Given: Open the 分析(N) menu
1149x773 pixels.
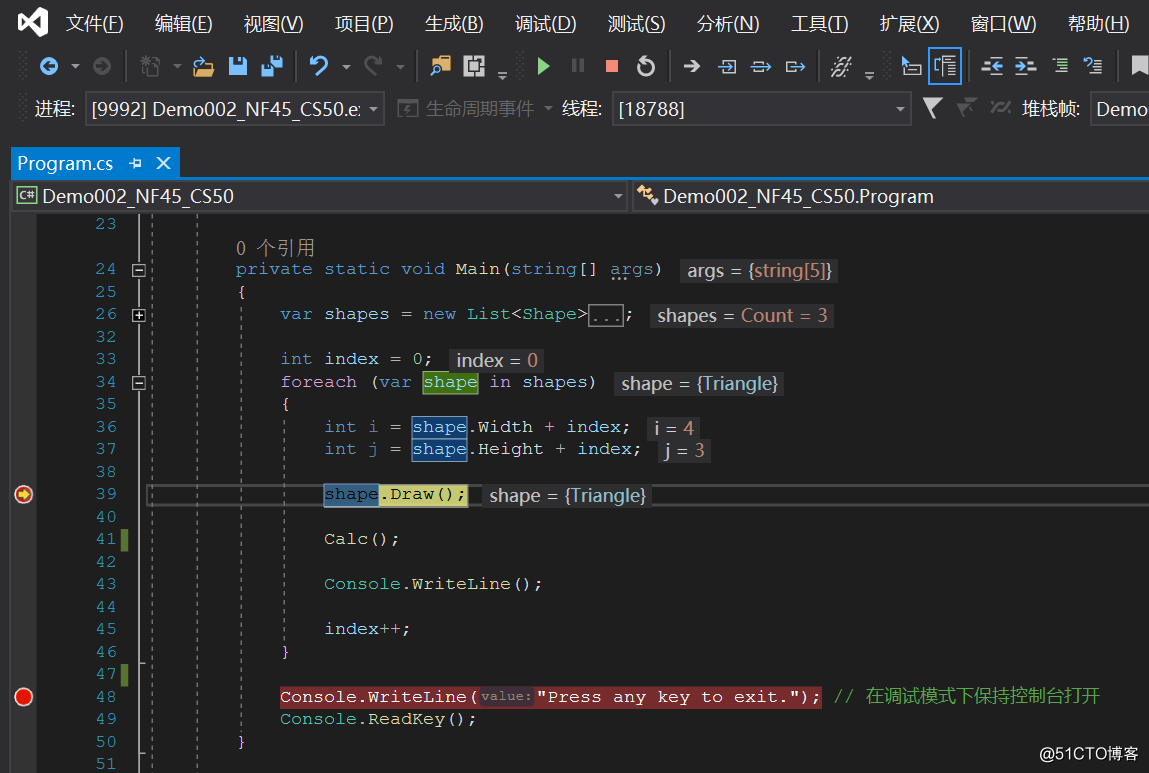Looking at the screenshot, I should click(728, 24).
